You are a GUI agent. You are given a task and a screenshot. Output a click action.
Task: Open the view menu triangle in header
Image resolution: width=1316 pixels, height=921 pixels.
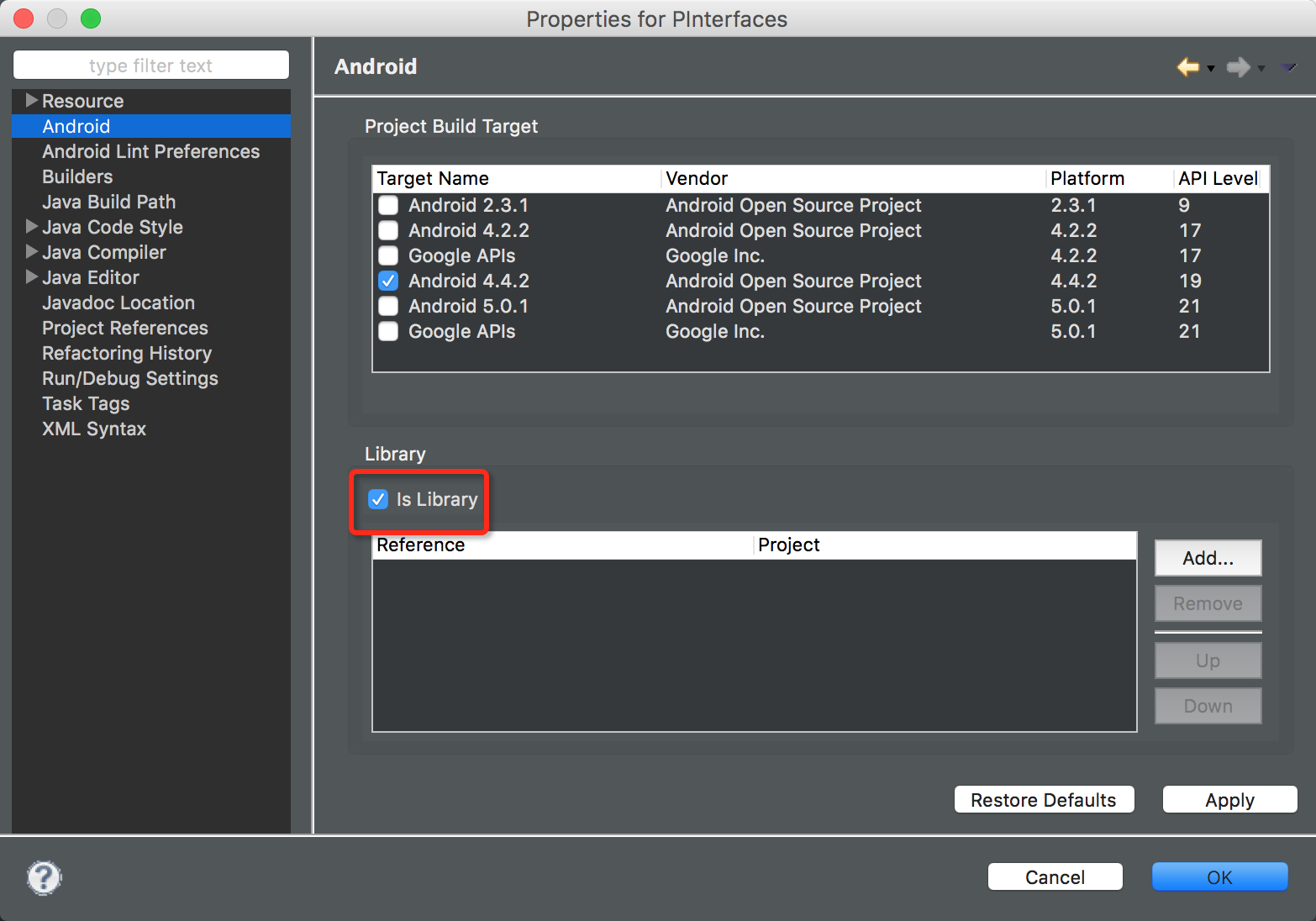pyautogui.click(x=1288, y=67)
